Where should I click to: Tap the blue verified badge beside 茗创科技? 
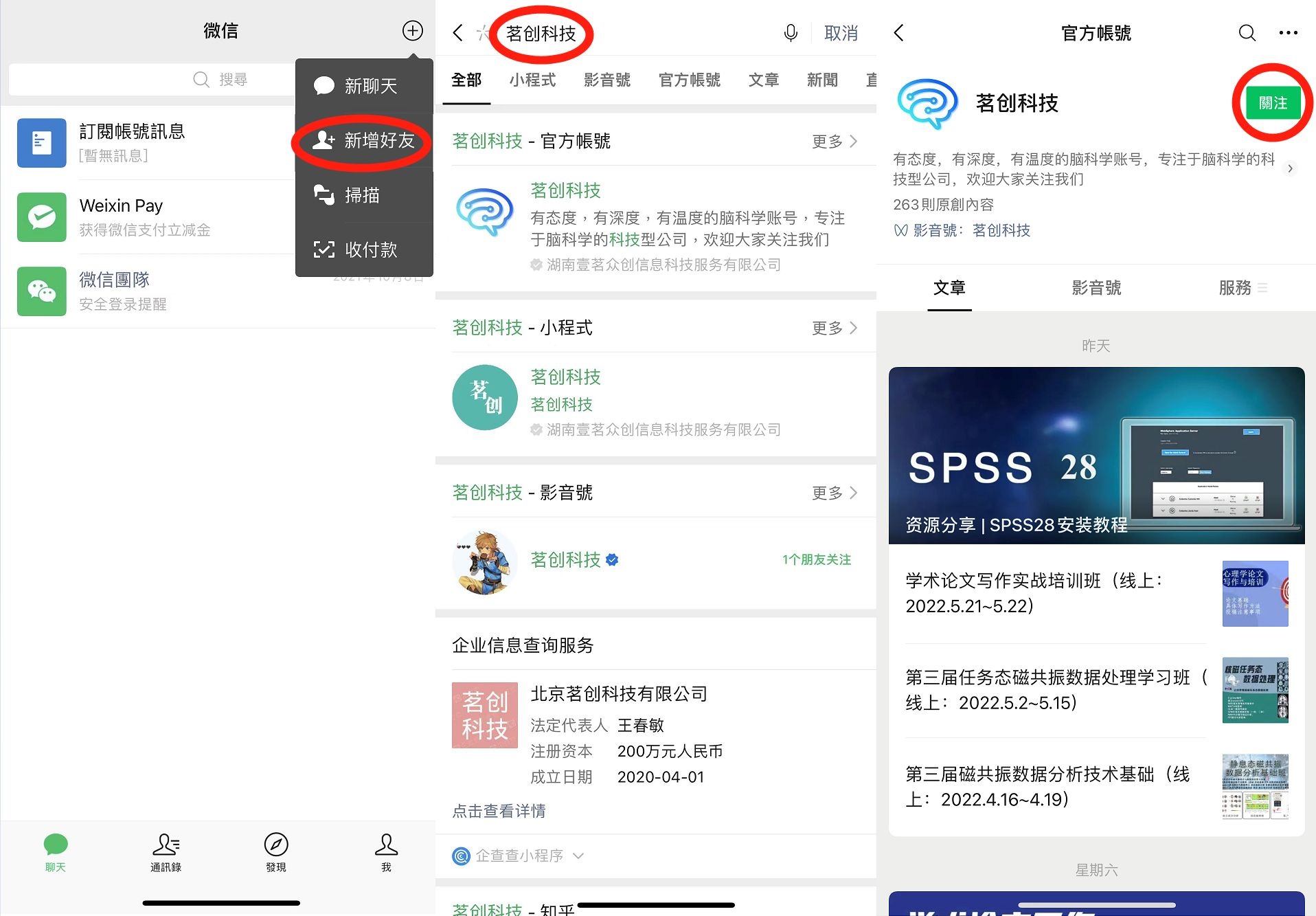(x=612, y=560)
